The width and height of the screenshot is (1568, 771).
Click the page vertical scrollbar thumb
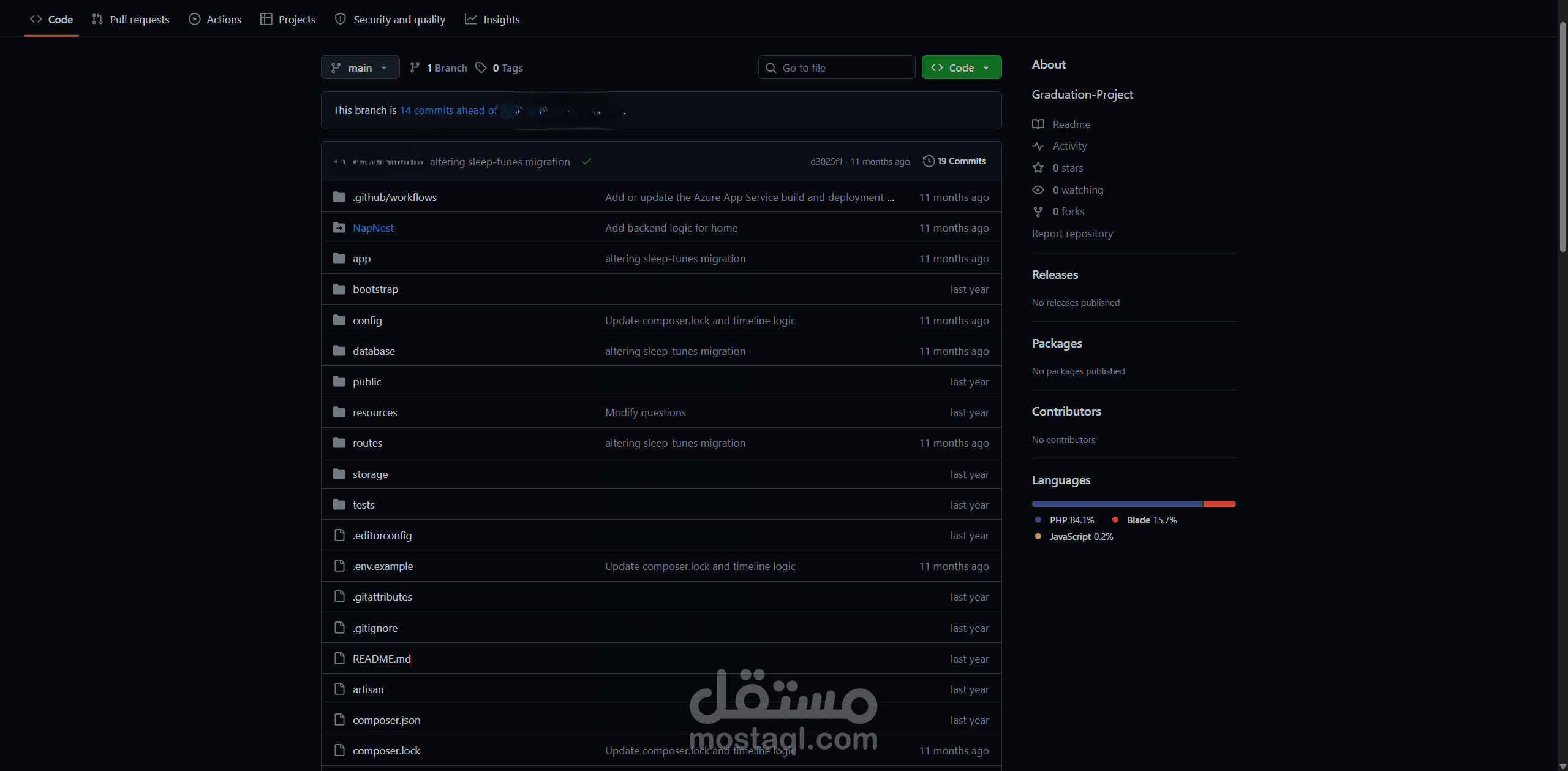pos(1562,137)
